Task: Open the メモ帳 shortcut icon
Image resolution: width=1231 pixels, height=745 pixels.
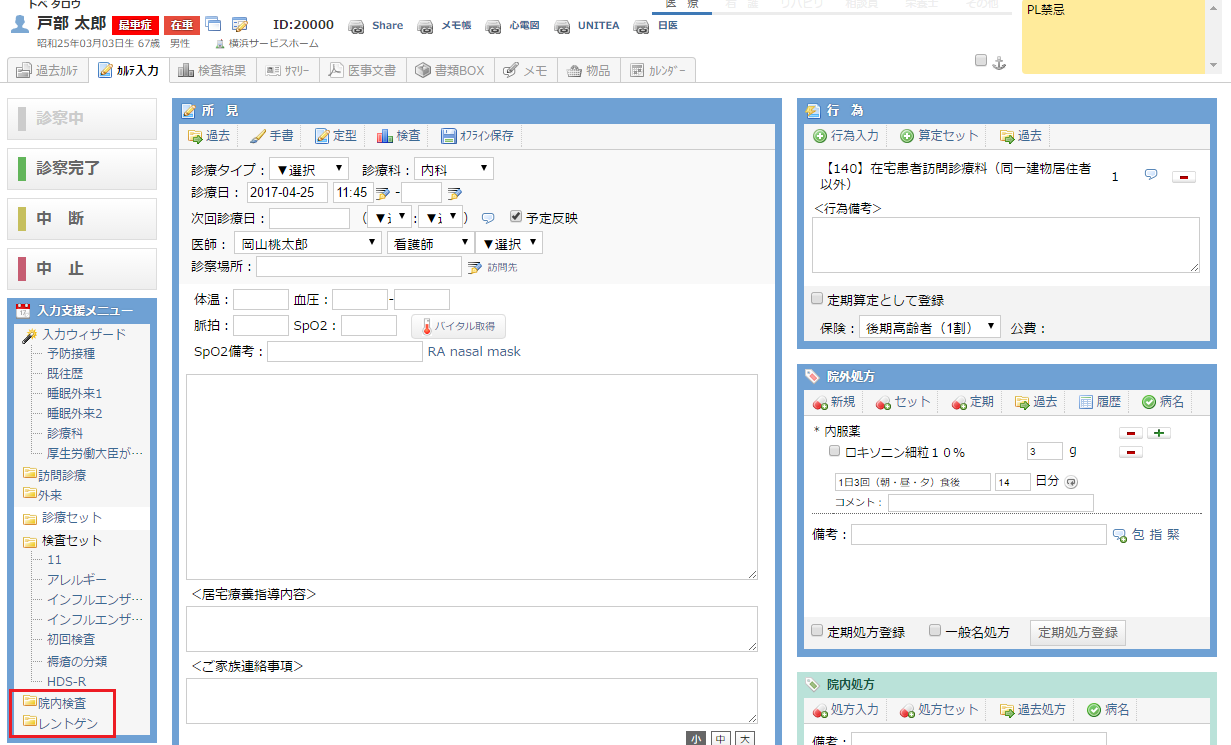Action: point(426,26)
